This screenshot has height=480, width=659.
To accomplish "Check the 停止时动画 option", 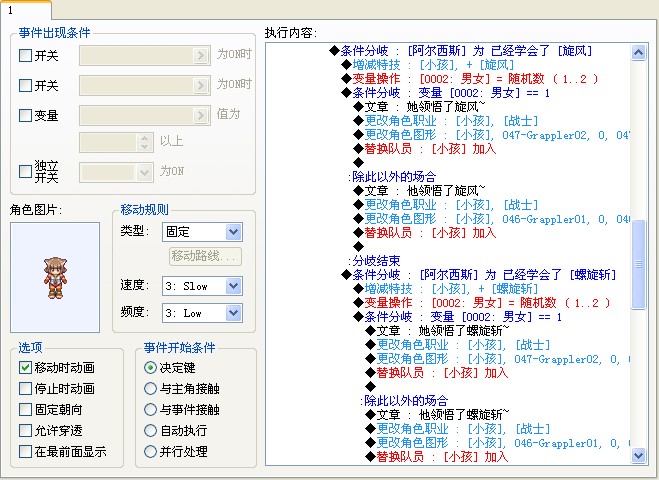I will tap(26, 388).
